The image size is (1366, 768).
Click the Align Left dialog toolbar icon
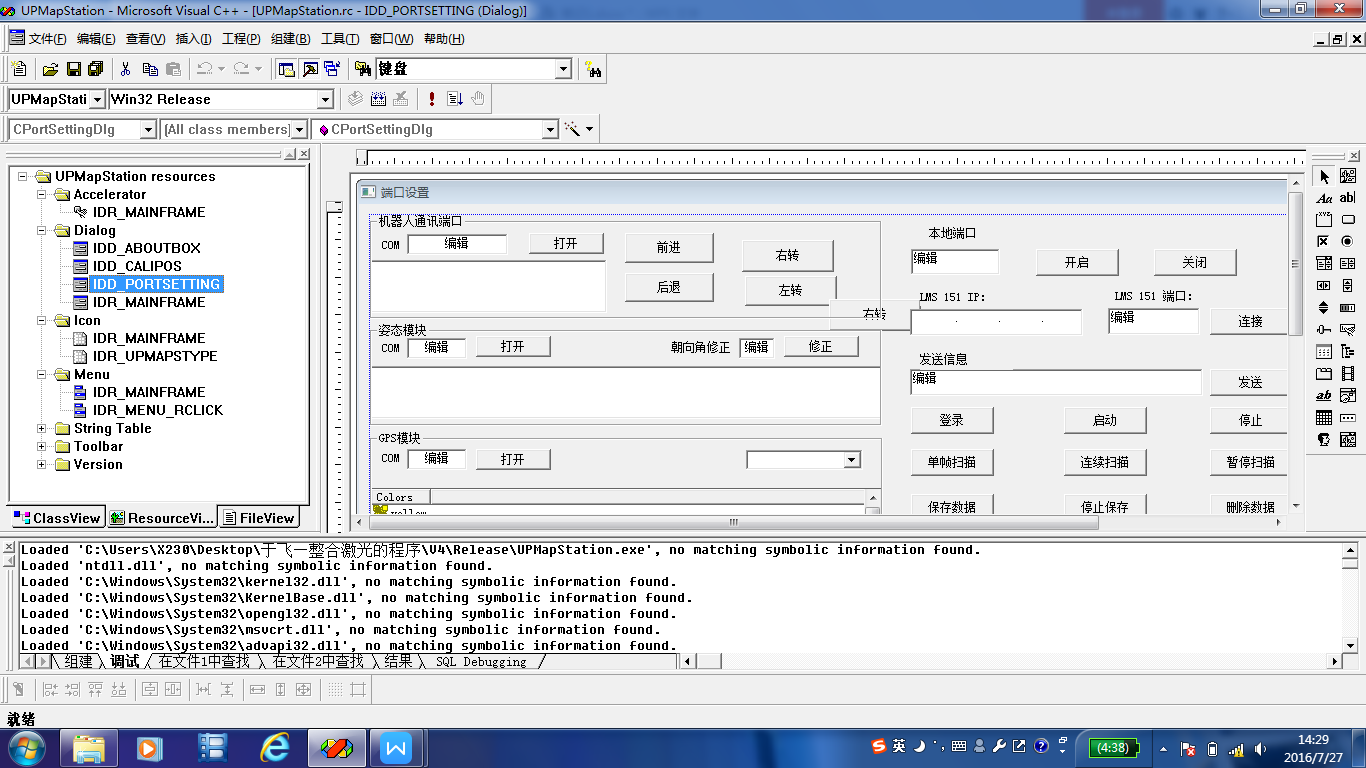(x=50, y=689)
